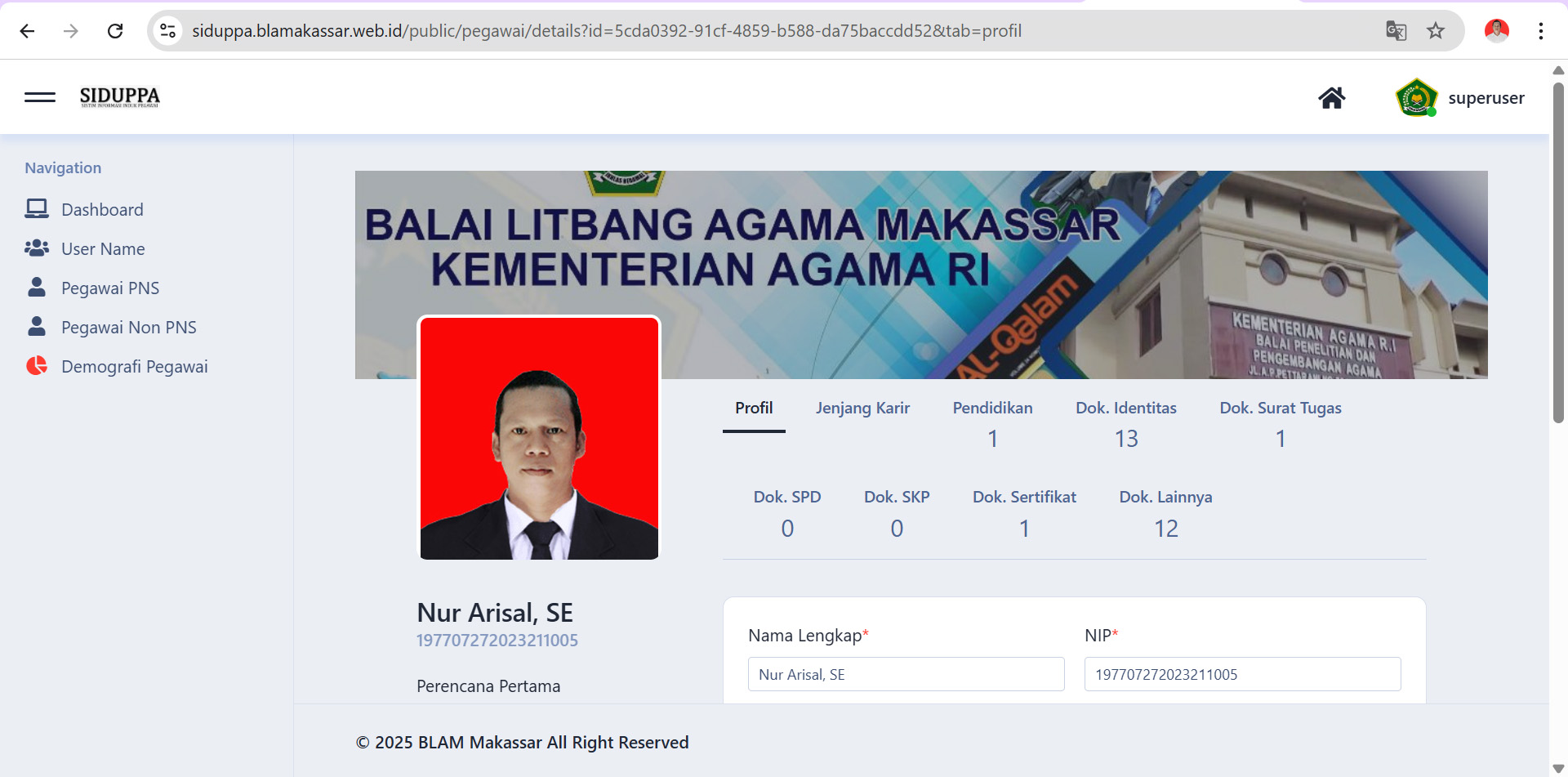Click User Name group icon in sidebar
1568x777 pixels.
coord(37,248)
